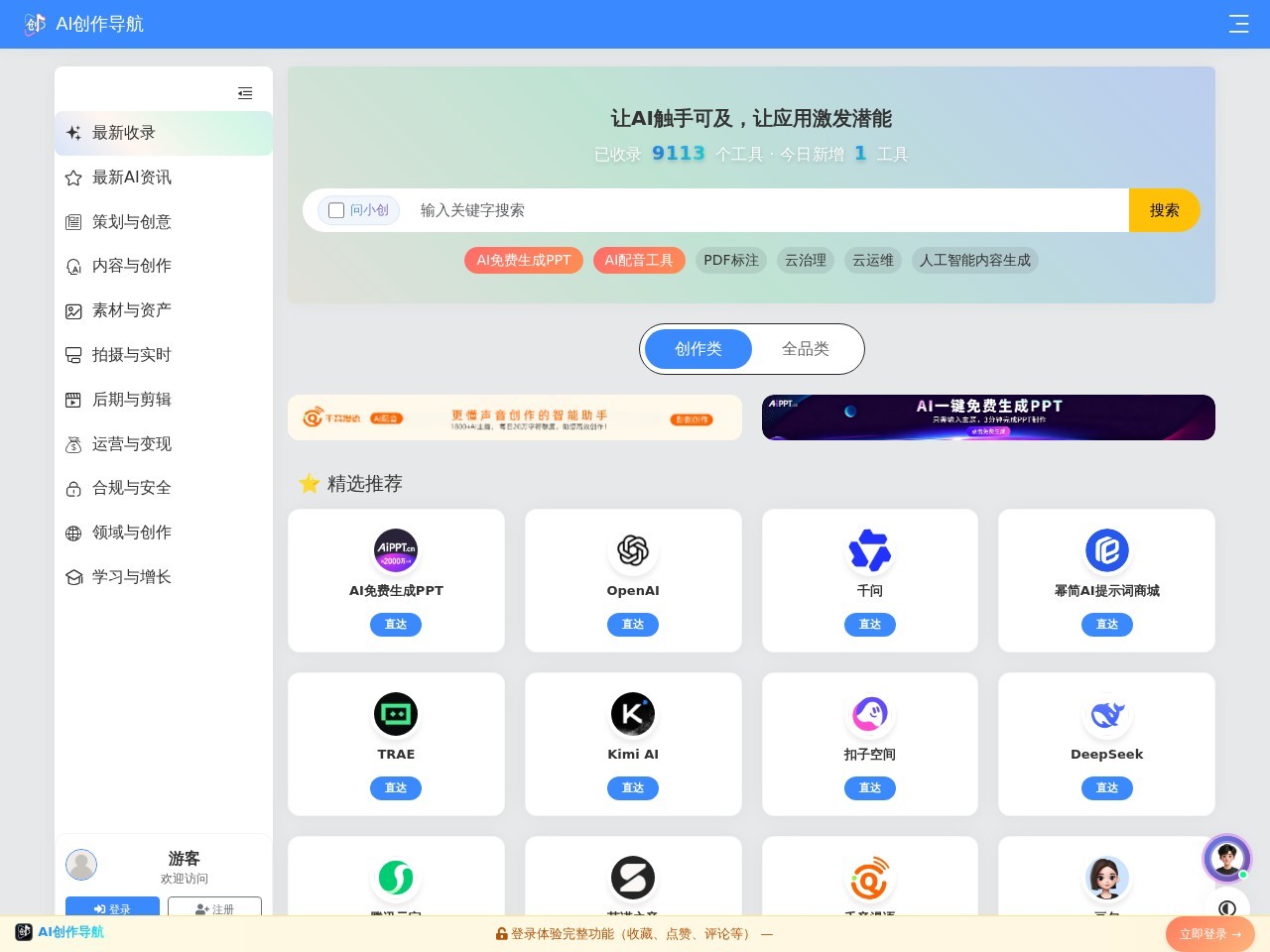1270x952 pixels.
Task: Click the PDF标注 tag
Action: (x=731, y=260)
